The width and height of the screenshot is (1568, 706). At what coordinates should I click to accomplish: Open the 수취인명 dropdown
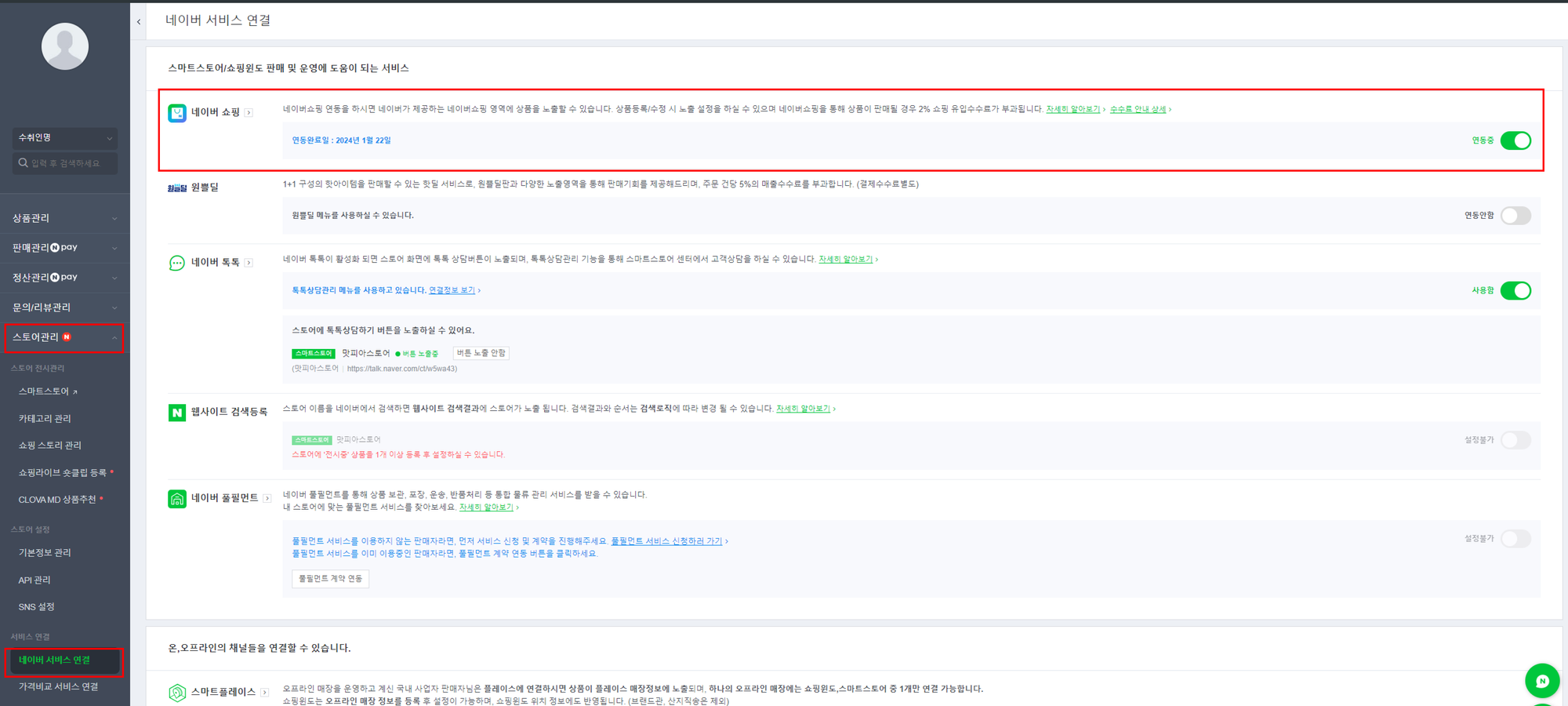(x=64, y=138)
